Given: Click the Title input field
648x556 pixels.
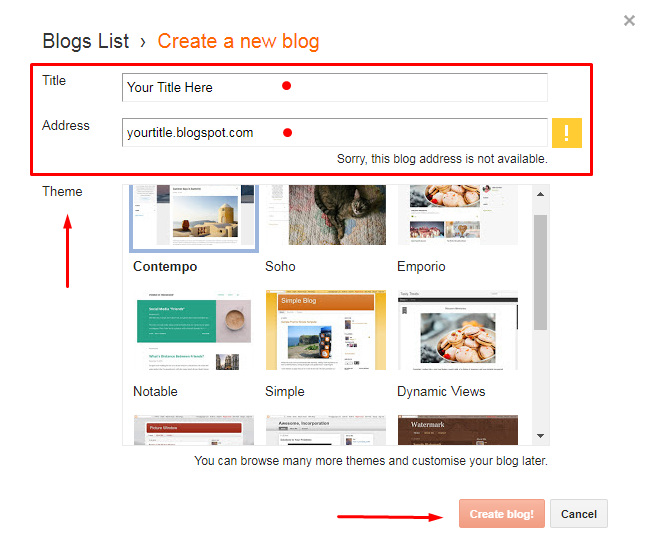Looking at the screenshot, I should point(335,87).
